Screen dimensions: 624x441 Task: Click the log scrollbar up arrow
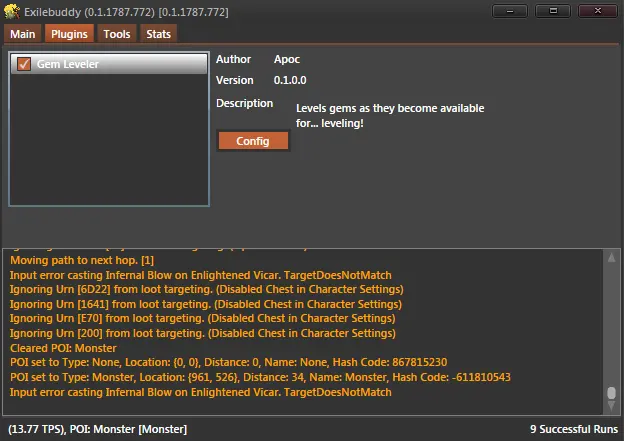[610, 257]
